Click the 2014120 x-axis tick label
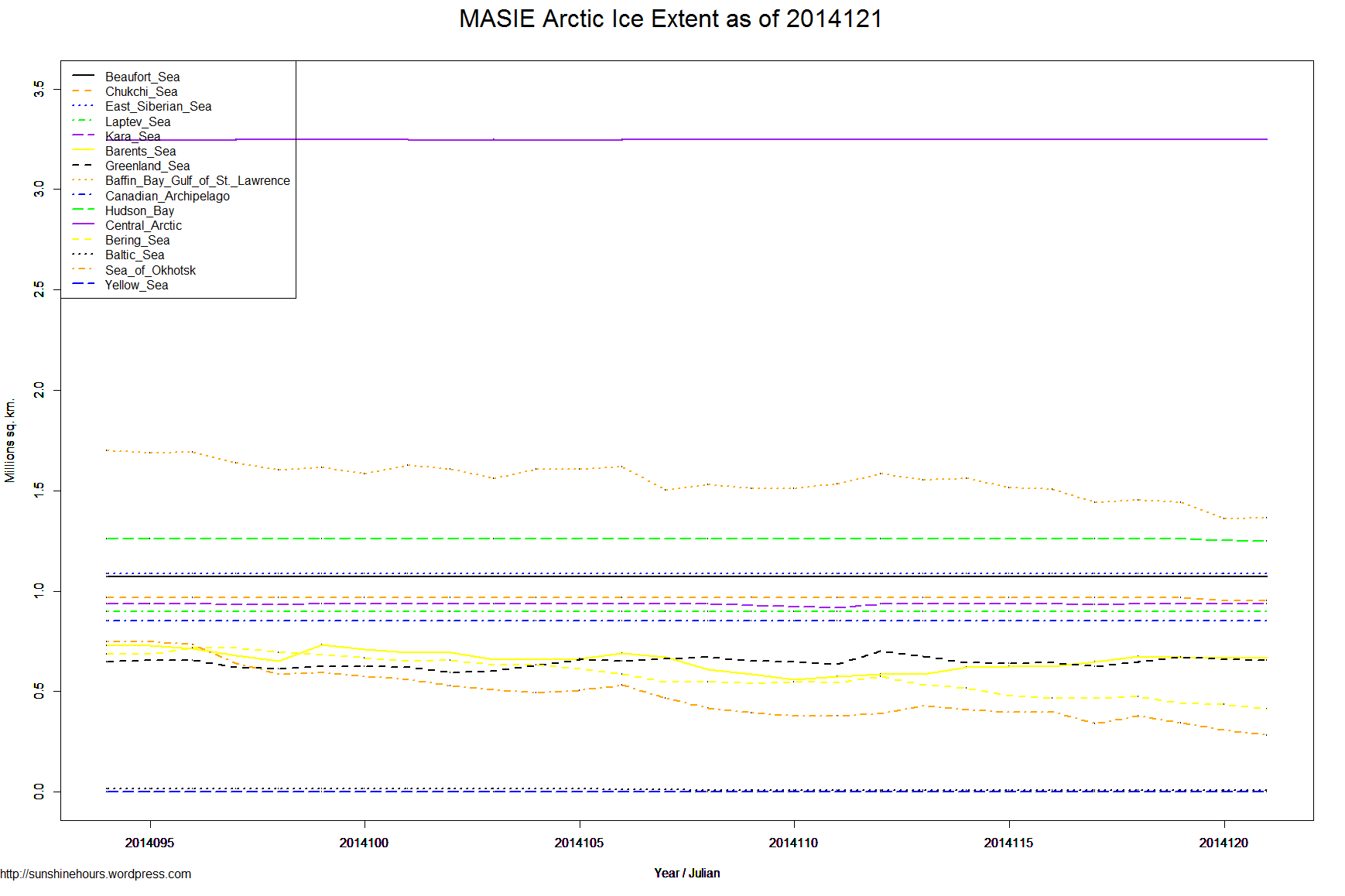Screen dimensions: 1345x896 coord(1224,843)
